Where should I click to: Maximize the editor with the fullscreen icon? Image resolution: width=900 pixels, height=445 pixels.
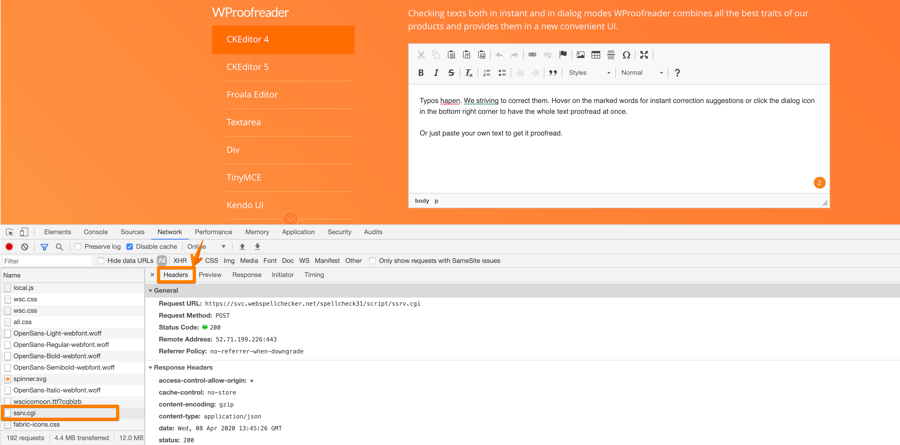[x=644, y=55]
